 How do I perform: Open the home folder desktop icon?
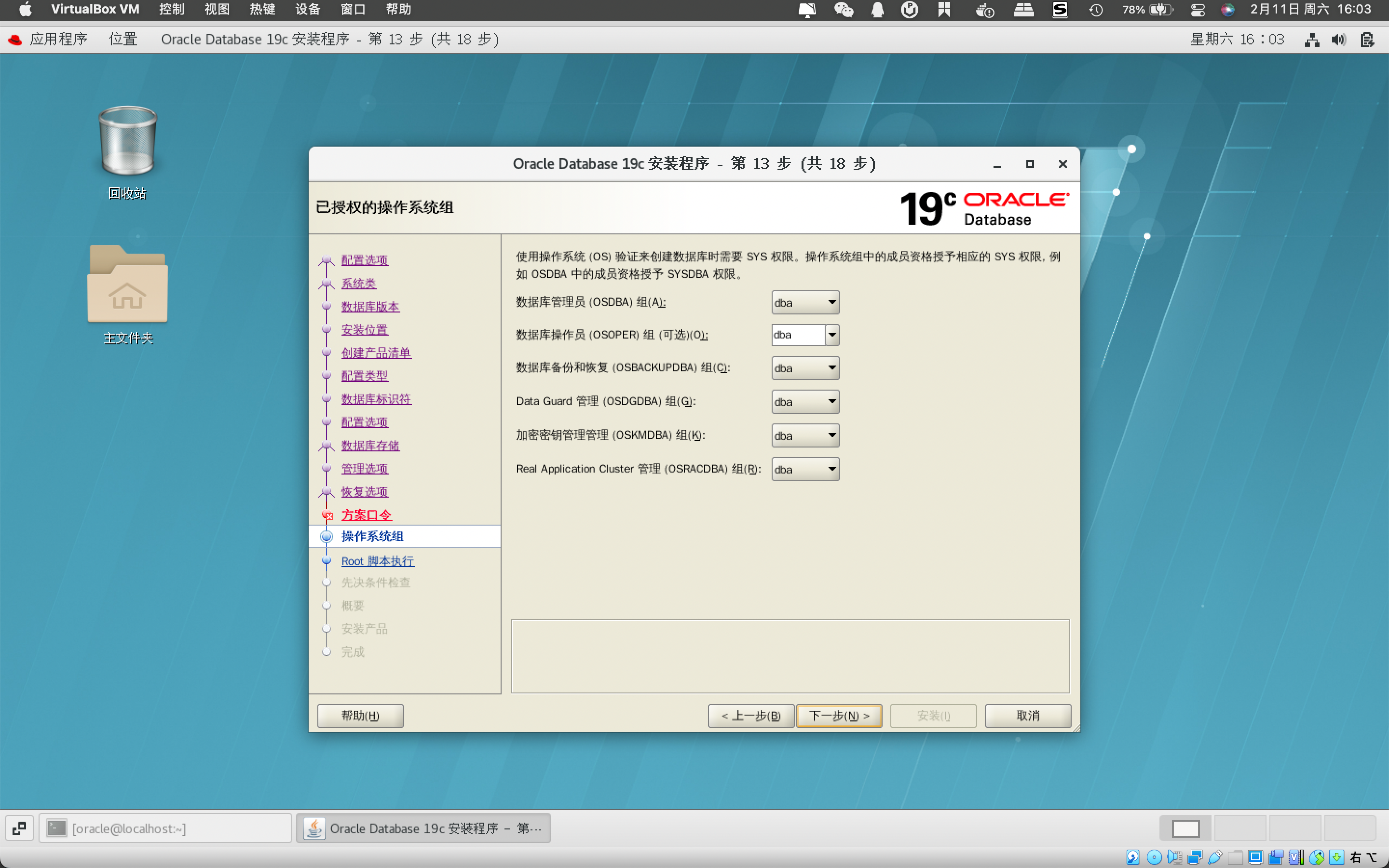click(127, 284)
